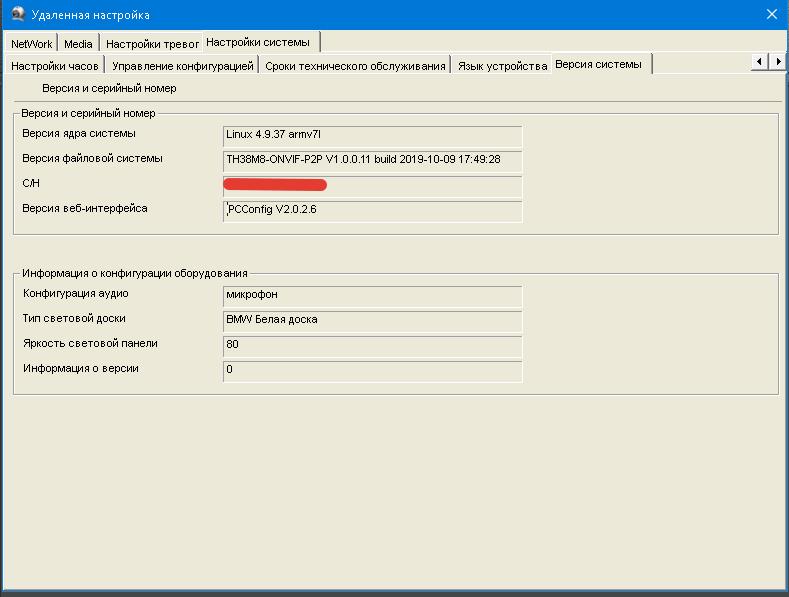The image size is (789, 597).
Task: Open the Сроки технического обслуживания sub-tab
Action: tap(355, 66)
